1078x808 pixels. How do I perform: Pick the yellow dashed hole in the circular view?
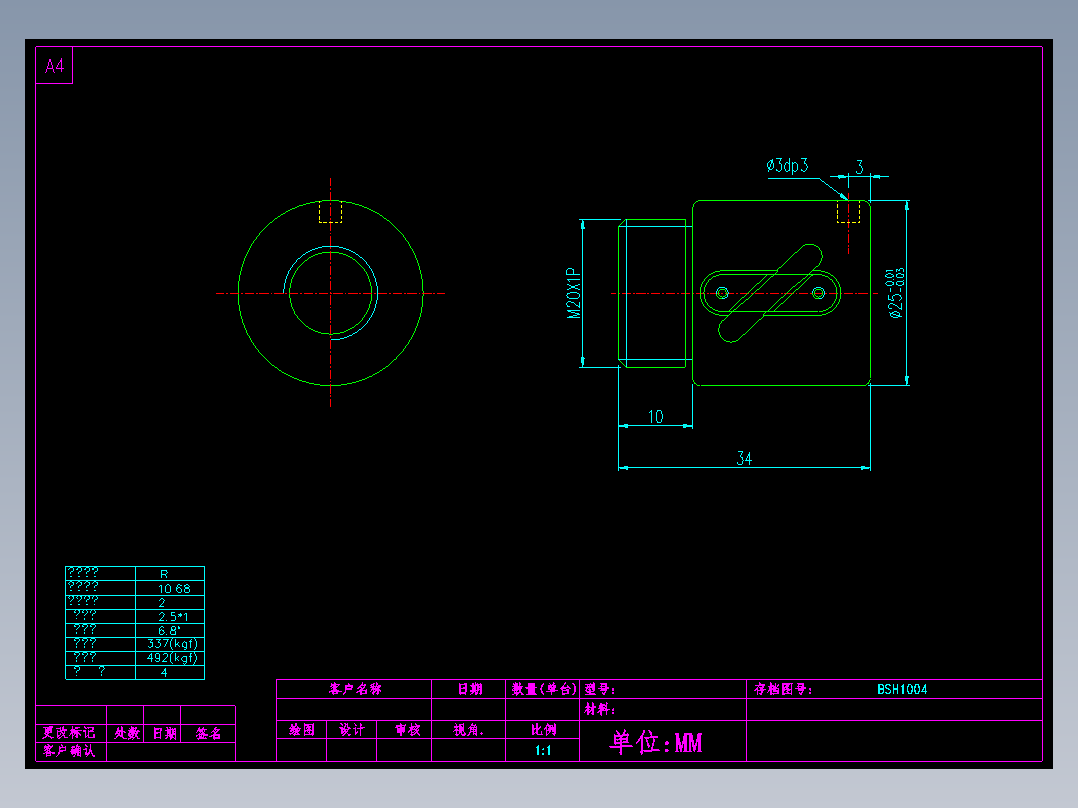tap(331, 212)
